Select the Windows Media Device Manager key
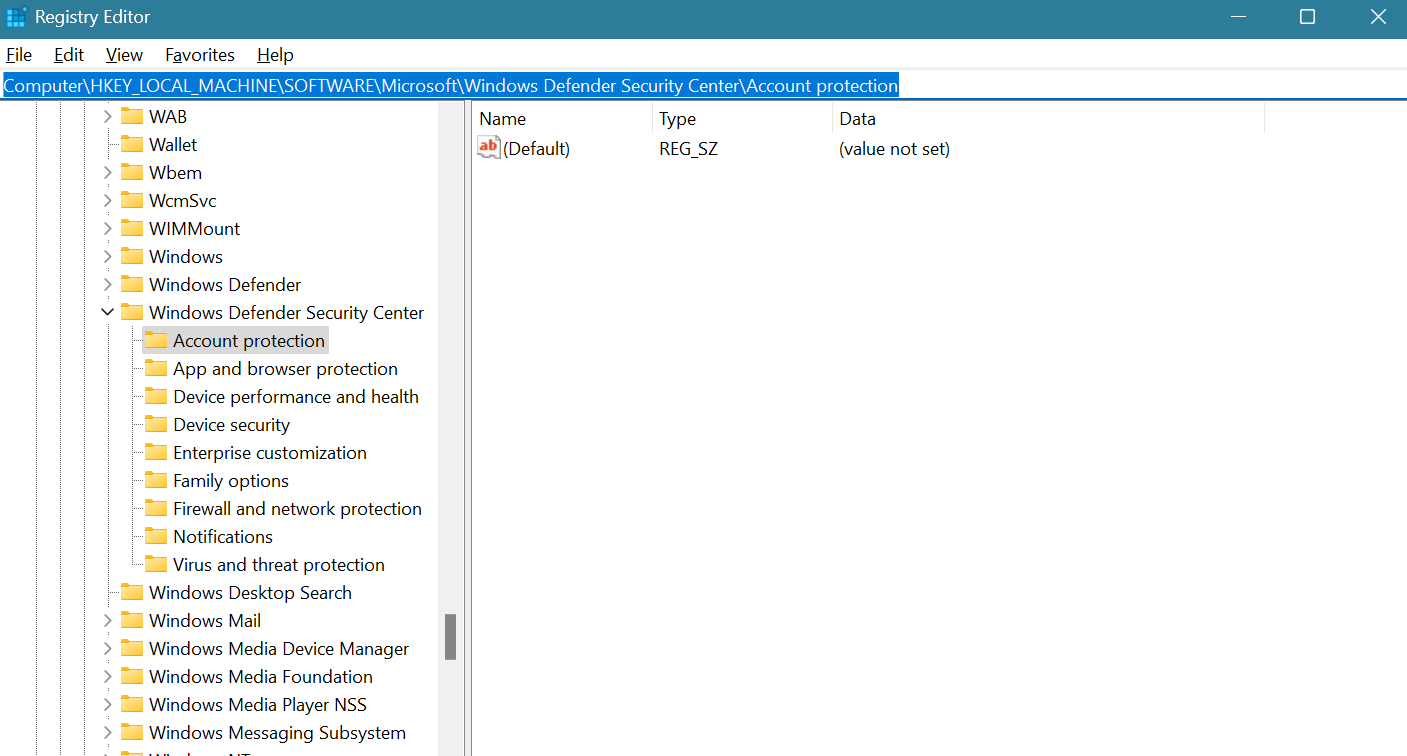Viewport: 1407px width, 756px height. tap(279, 648)
